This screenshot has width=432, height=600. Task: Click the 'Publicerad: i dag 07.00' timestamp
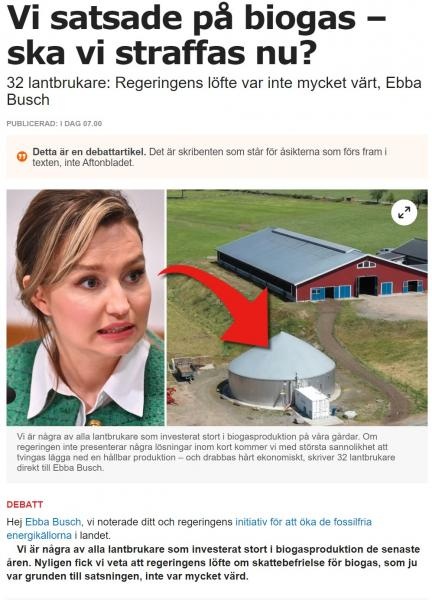point(54,124)
